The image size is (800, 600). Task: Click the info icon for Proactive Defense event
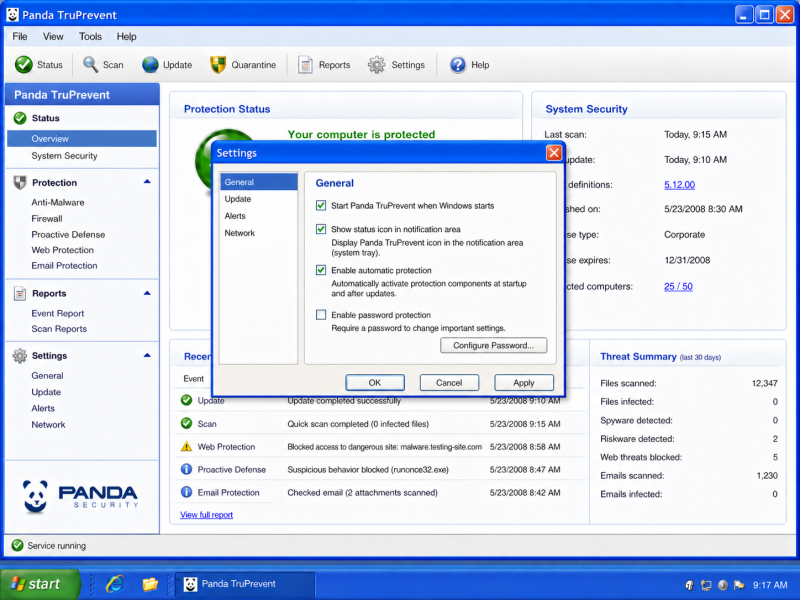187,469
